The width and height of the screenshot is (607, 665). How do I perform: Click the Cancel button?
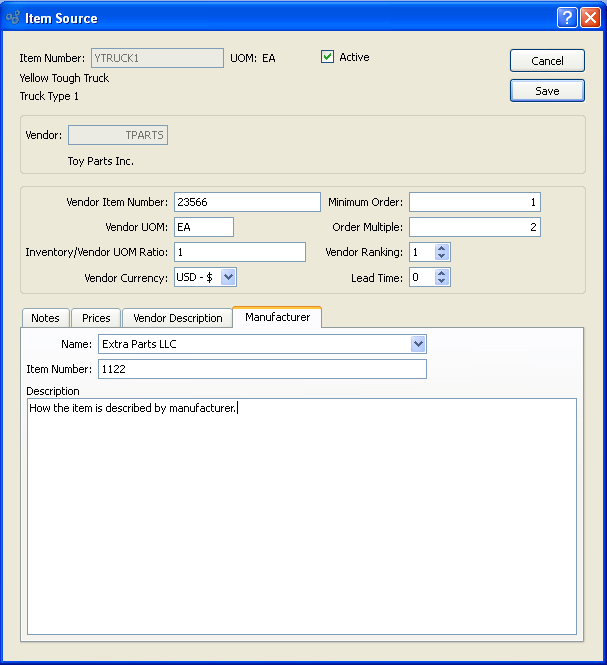547,61
